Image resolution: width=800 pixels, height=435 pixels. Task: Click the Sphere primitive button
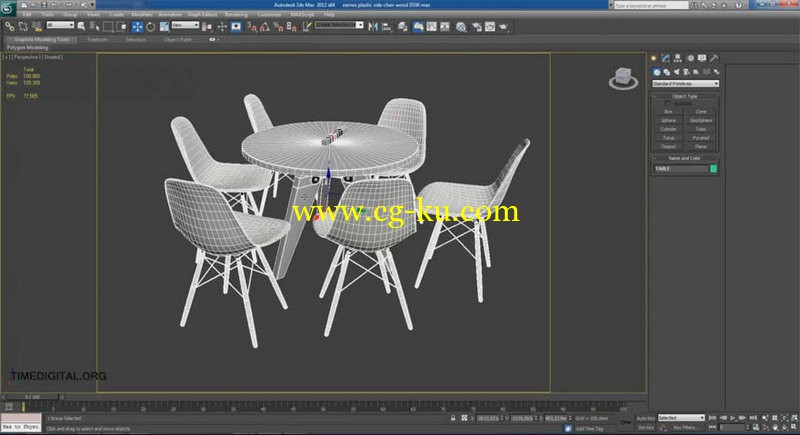(668, 120)
